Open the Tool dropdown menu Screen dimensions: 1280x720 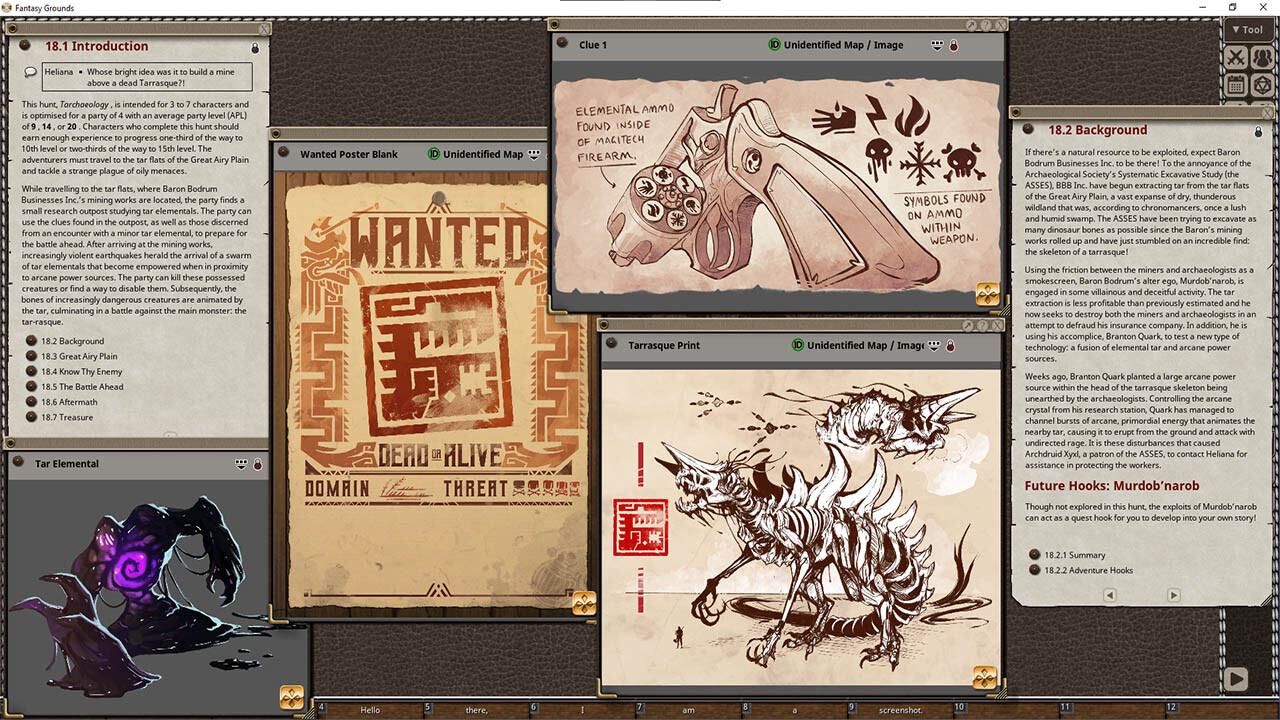[1247, 29]
